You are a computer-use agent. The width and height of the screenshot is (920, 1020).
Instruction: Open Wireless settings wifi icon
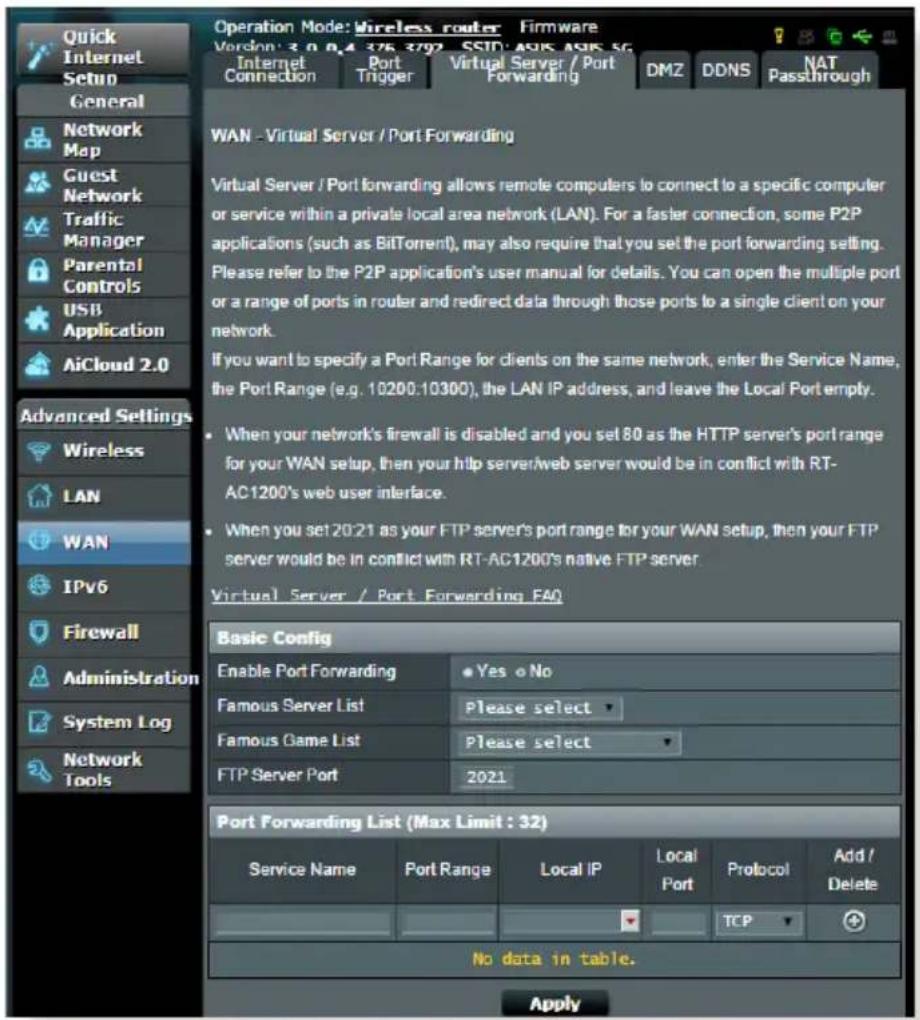pyautogui.click(x=39, y=451)
